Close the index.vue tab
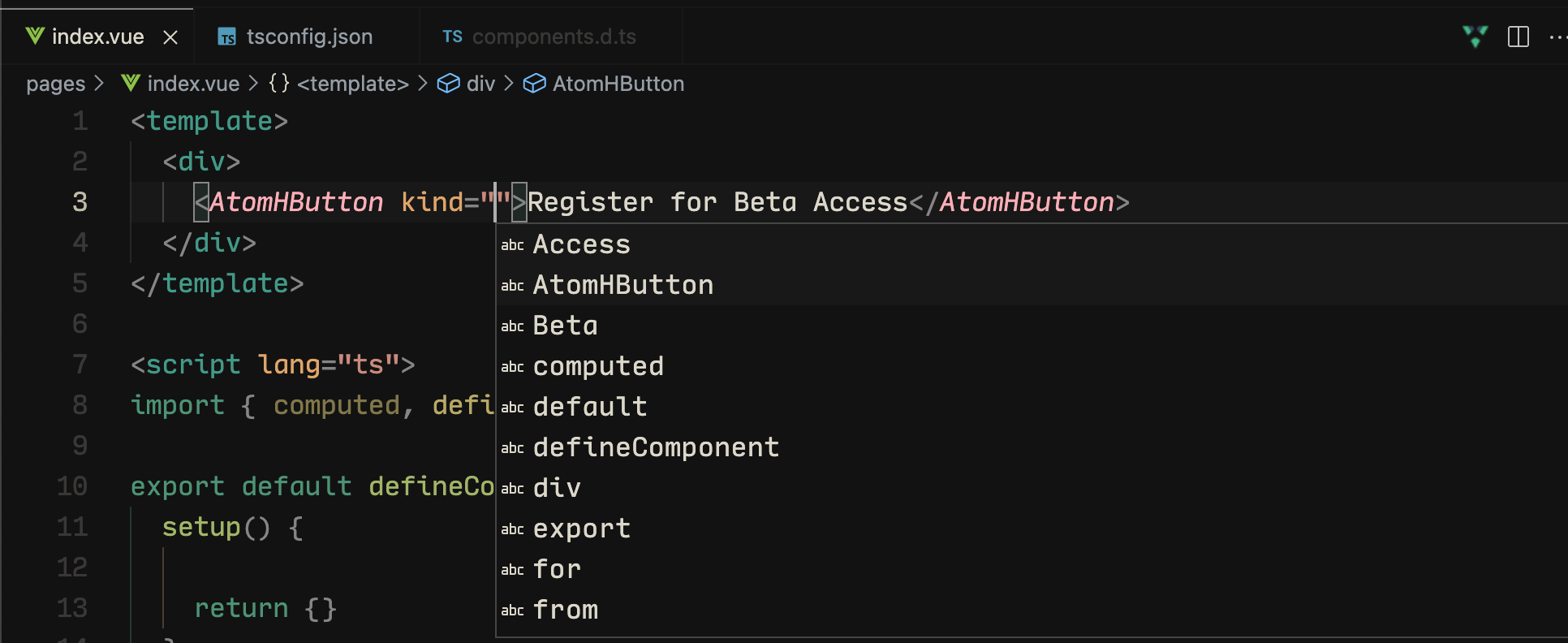 (170, 36)
